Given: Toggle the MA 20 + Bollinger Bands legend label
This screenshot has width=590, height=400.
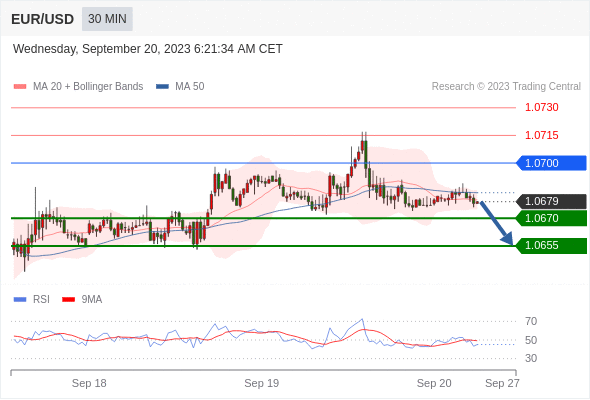Looking at the screenshot, I should [88, 87].
